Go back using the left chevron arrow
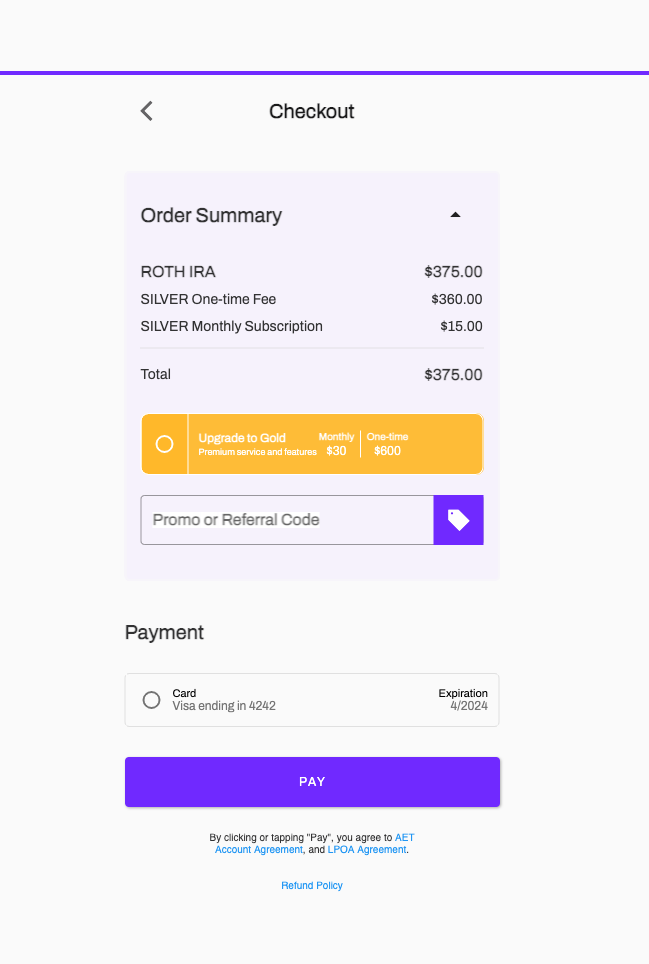This screenshot has height=964, width=649. point(147,111)
